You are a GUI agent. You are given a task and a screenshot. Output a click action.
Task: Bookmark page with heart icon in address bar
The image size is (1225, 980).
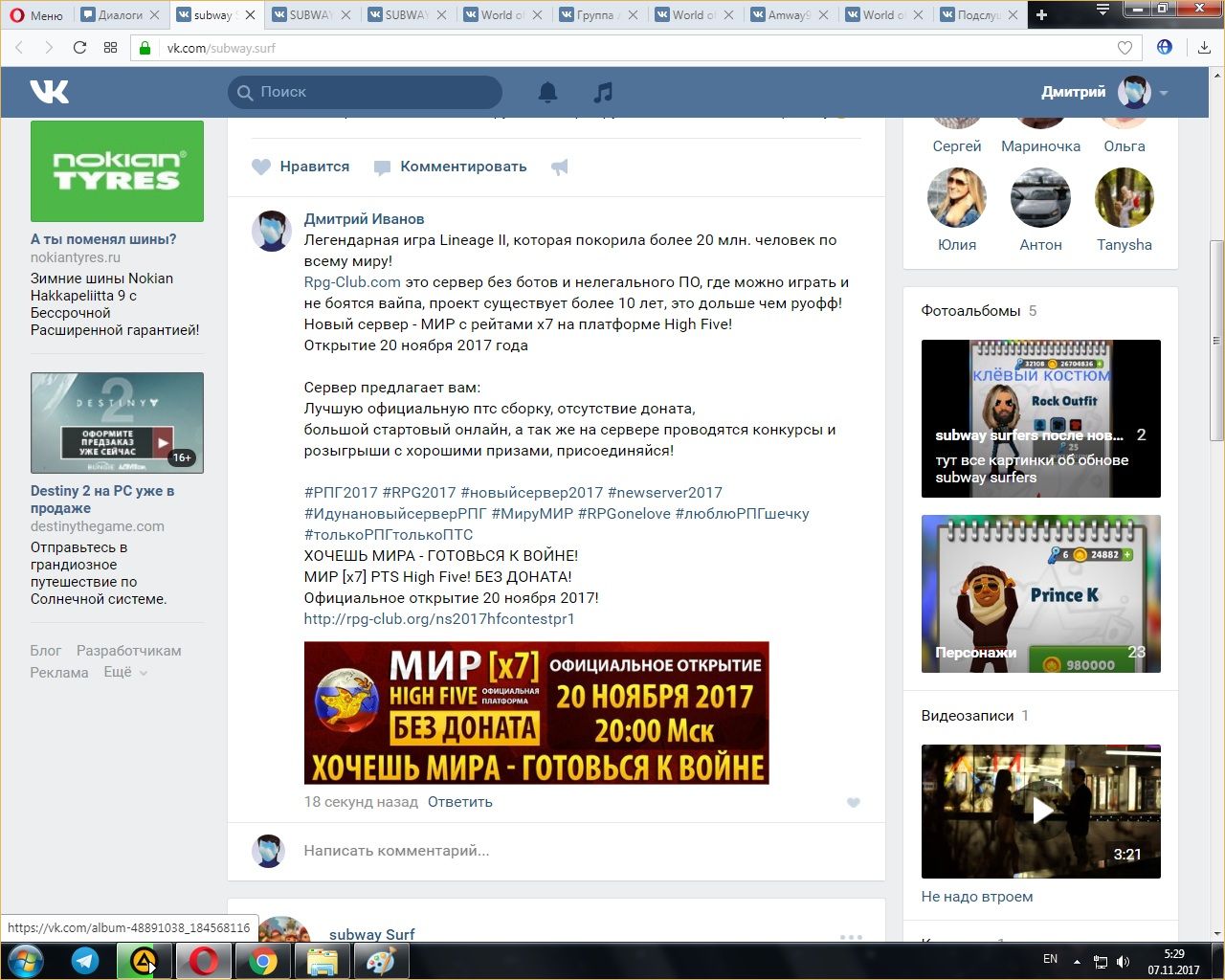pos(1125,48)
